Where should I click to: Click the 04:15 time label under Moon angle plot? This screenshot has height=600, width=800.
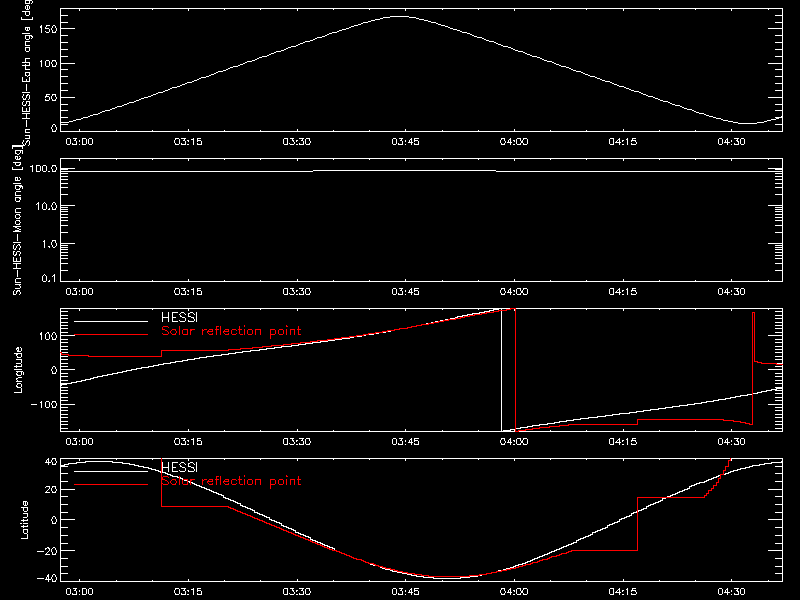coord(623,292)
